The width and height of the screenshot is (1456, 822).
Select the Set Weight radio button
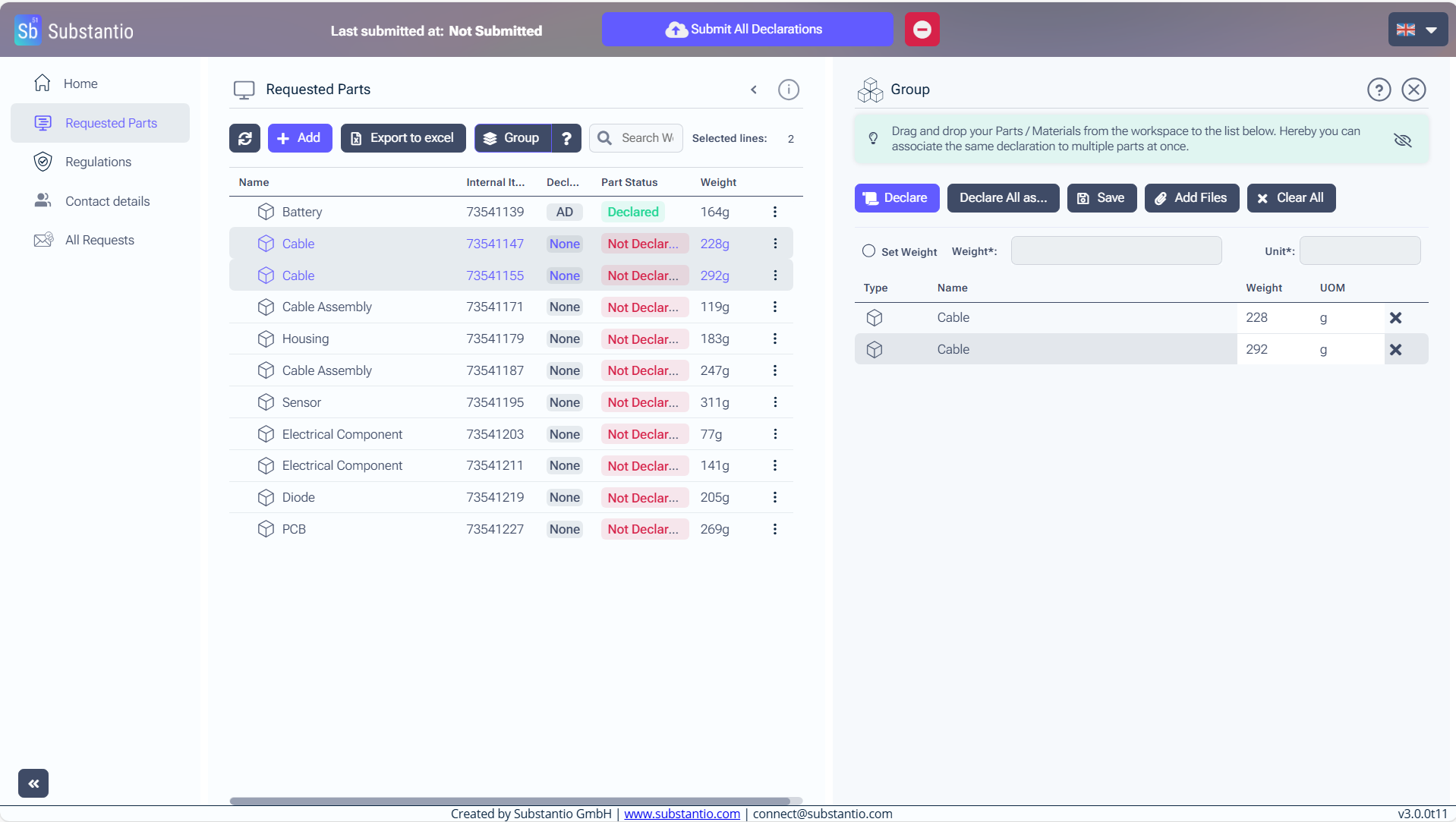(868, 251)
